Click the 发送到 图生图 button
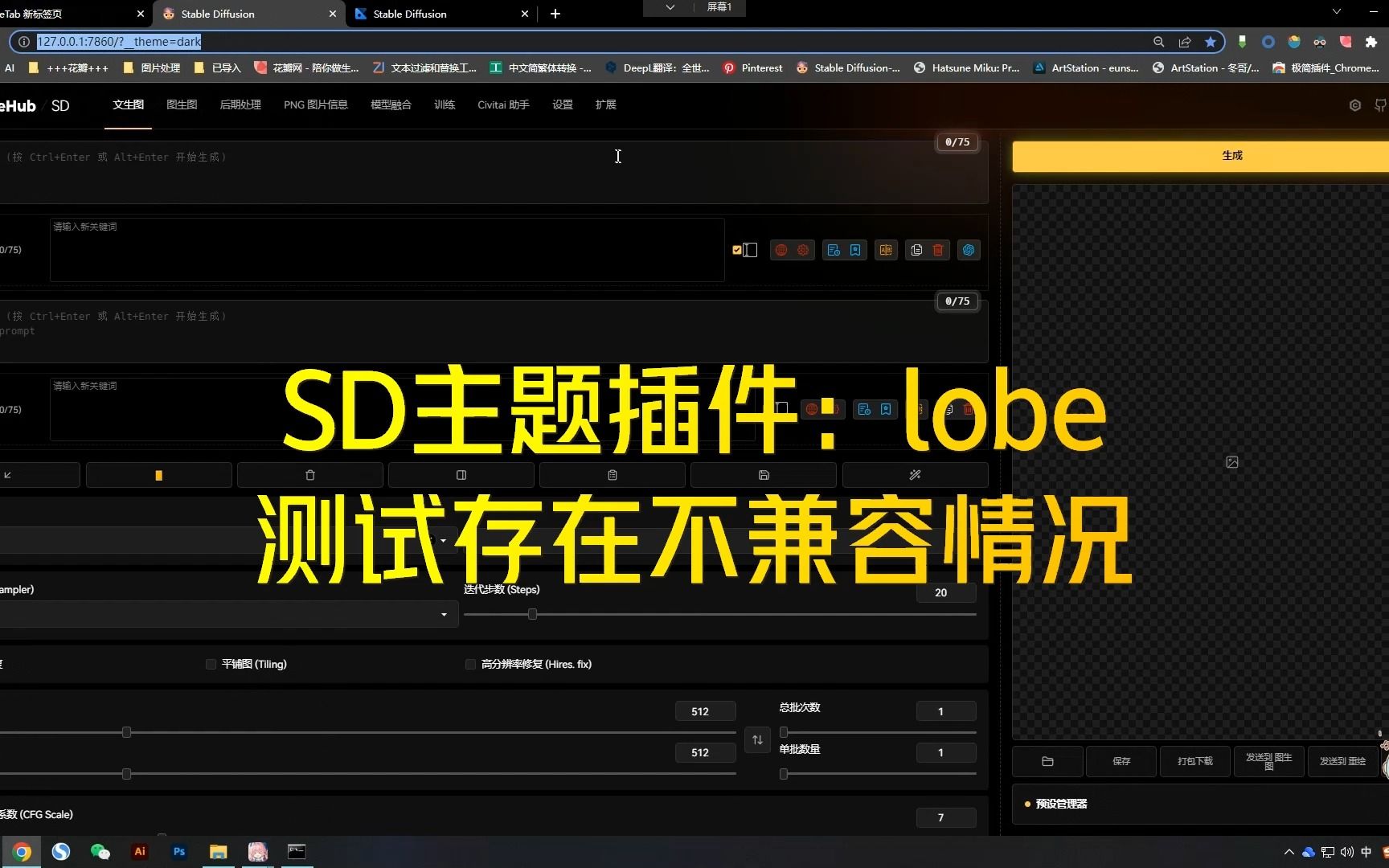Image resolution: width=1389 pixels, height=868 pixels. click(1269, 761)
